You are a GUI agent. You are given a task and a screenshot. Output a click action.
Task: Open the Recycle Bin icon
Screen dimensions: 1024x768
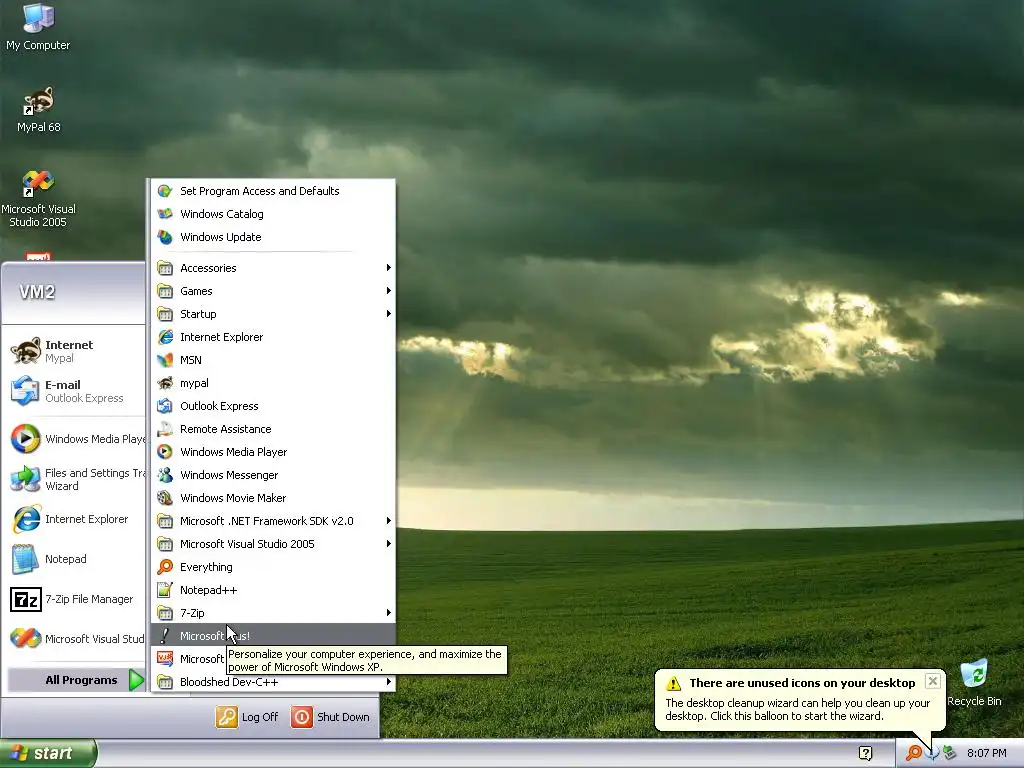point(974,683)
